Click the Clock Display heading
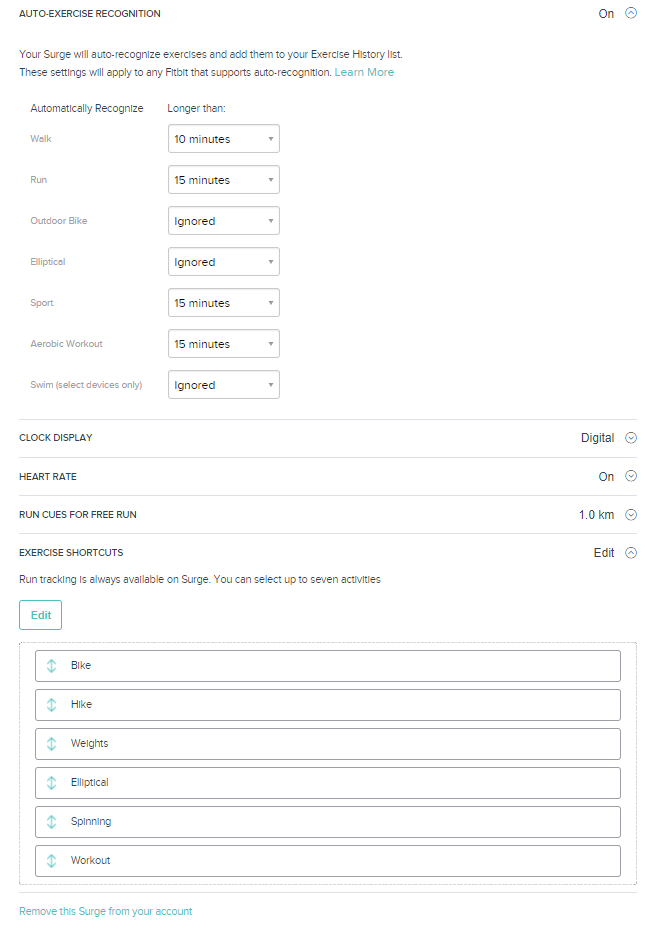664x929 pixels. [56, 438]
